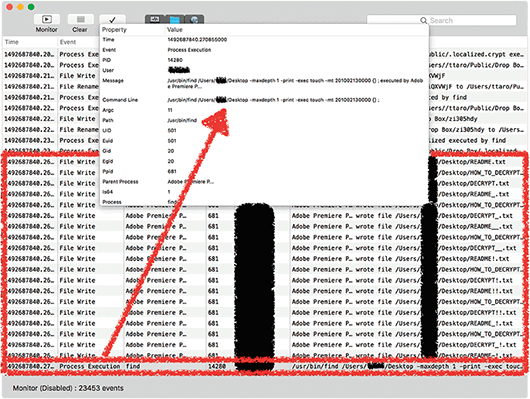Image resolution: width=530 pixels, height=399 pixels.
Task: Click the Command Line property row
Action: coord(264,100)
